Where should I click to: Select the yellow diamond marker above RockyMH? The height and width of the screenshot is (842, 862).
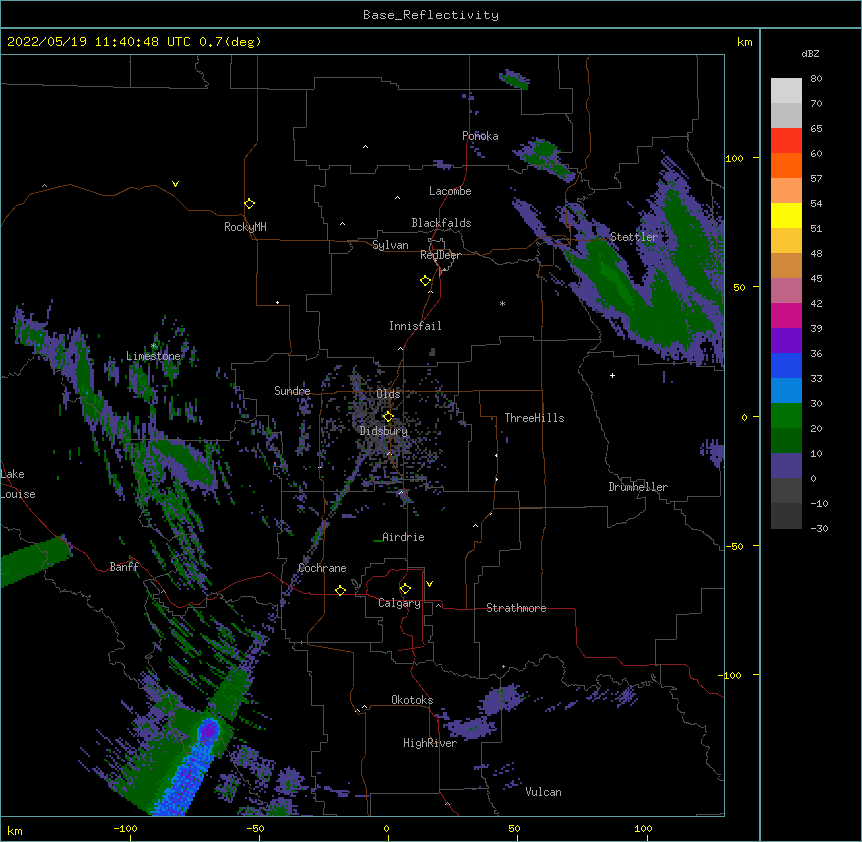pos(249,203)
